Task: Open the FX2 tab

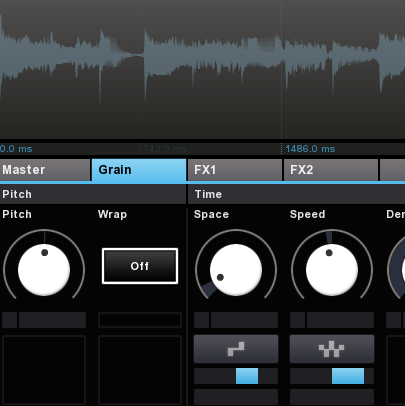Action: coord(331,170)
